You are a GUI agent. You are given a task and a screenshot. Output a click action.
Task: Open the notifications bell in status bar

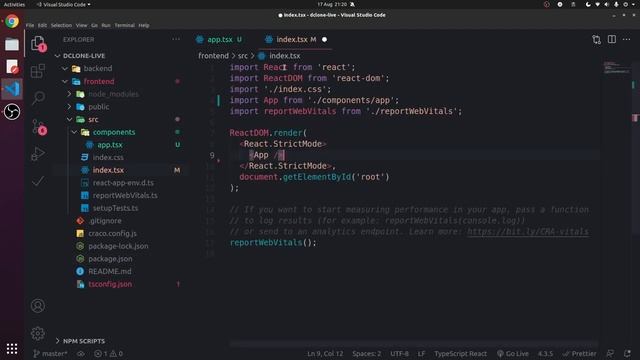pos(627,353)
